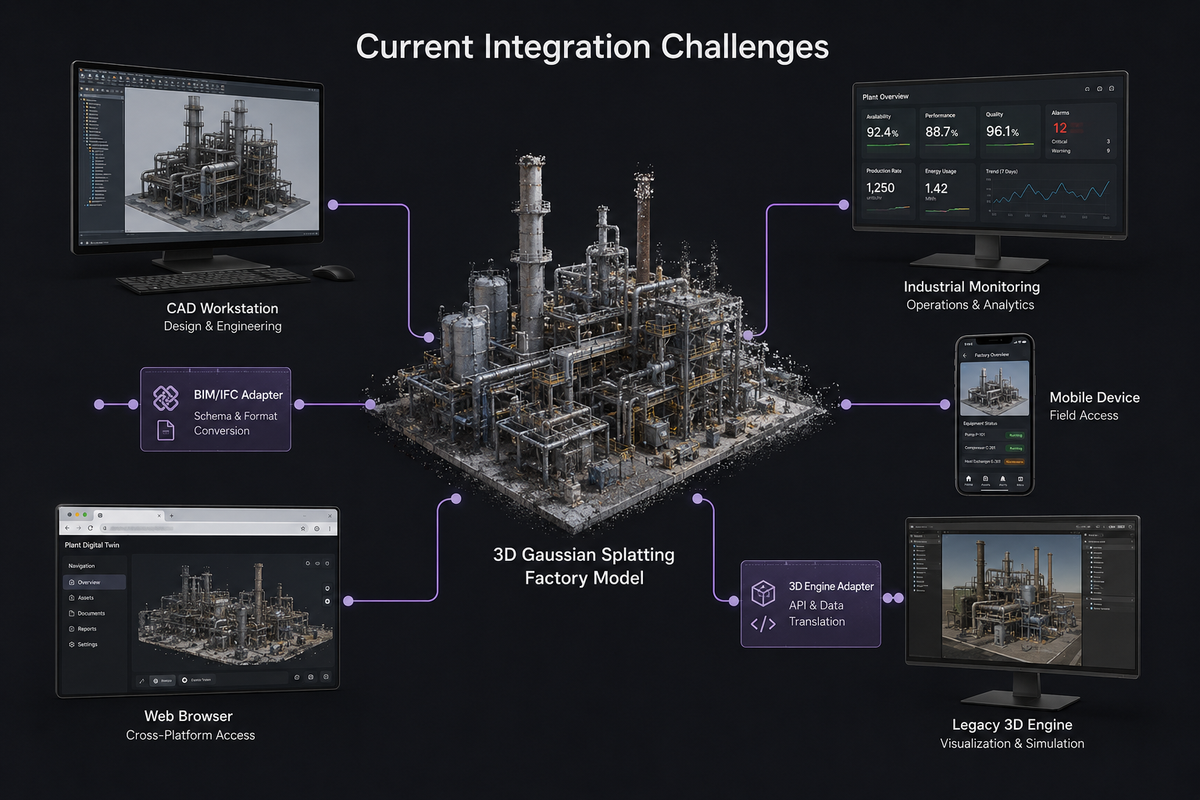Screen dimensions: 1200x800
Task: Tap the factory image on mobile device
Action: click(994, 388)
